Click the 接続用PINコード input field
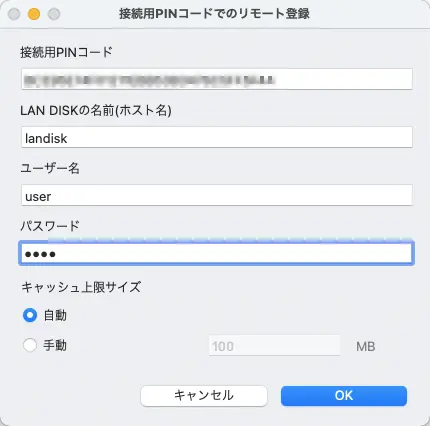The height and width of the screenshot is (426, 430). 217,79
